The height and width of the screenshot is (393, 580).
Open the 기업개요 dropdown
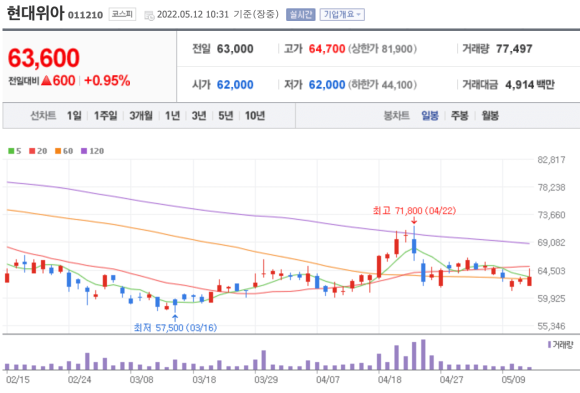tap(342, 14)
